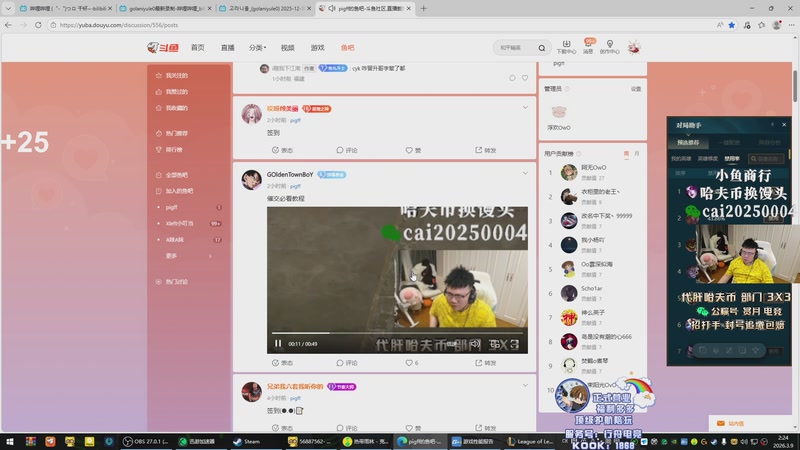This screenshot has width=800, height=450.
Task: Open GOldenTownBoY user avatar
Action: [x=252, y=180]
